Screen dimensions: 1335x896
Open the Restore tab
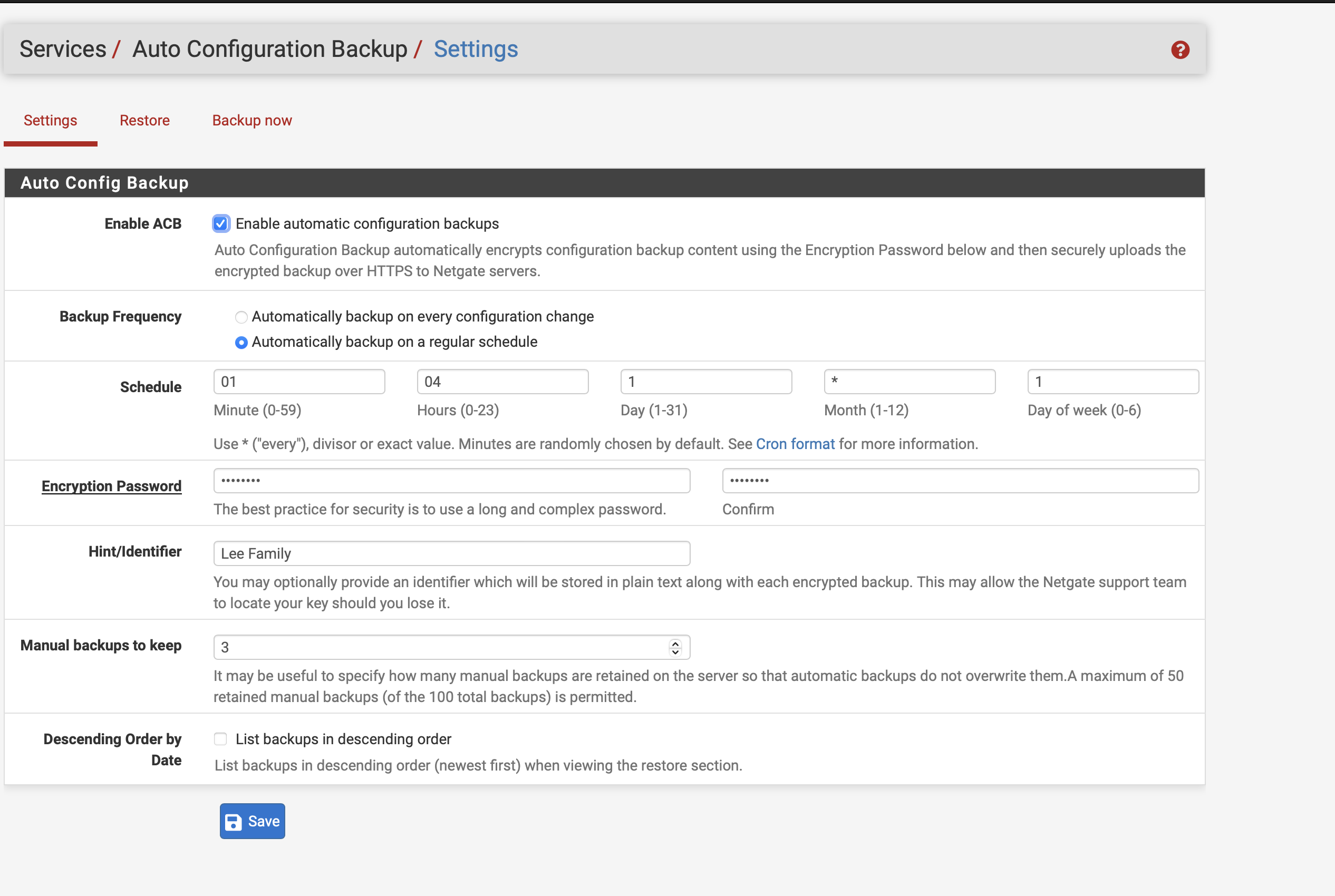144,121
